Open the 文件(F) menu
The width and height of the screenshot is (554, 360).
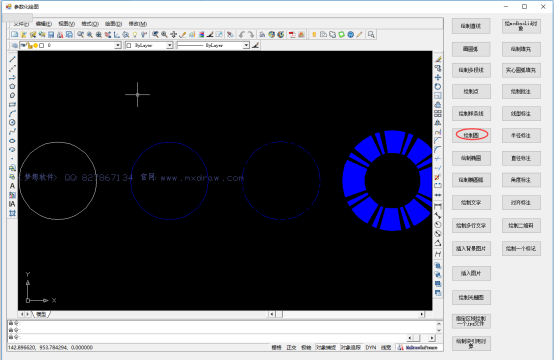click(20, 24)
